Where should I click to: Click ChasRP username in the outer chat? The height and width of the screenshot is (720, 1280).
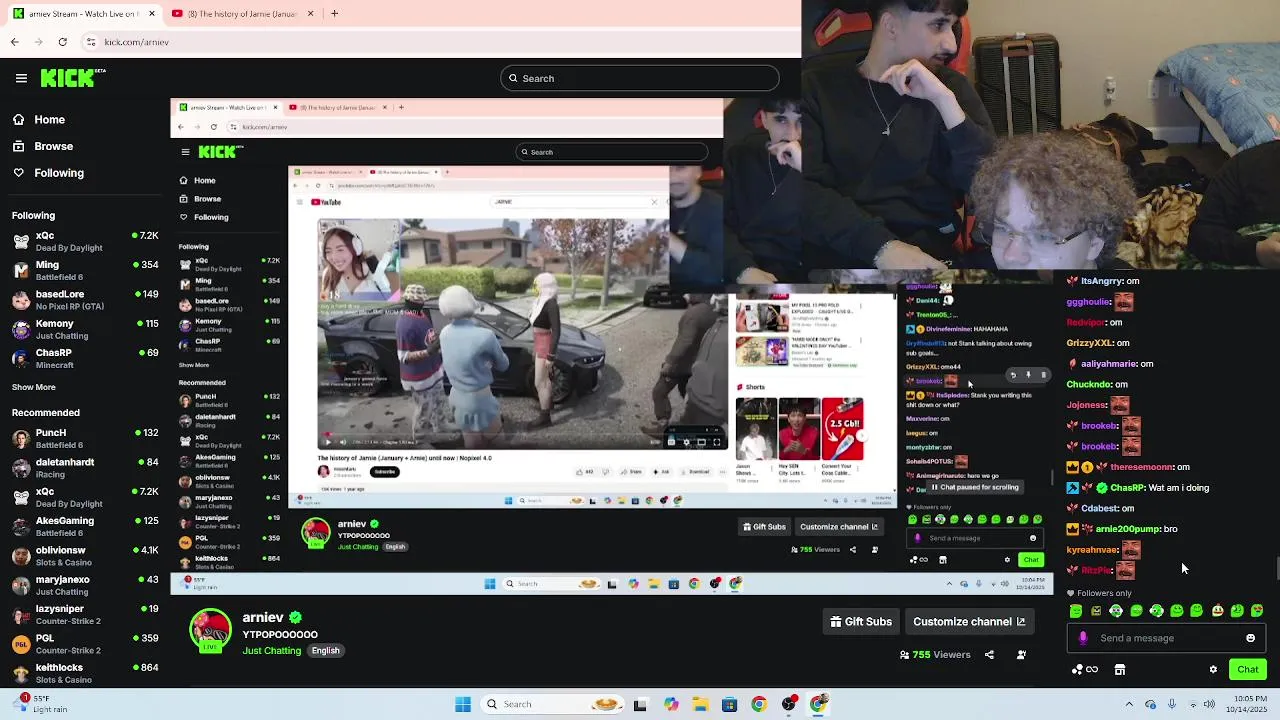(1127, 488)
